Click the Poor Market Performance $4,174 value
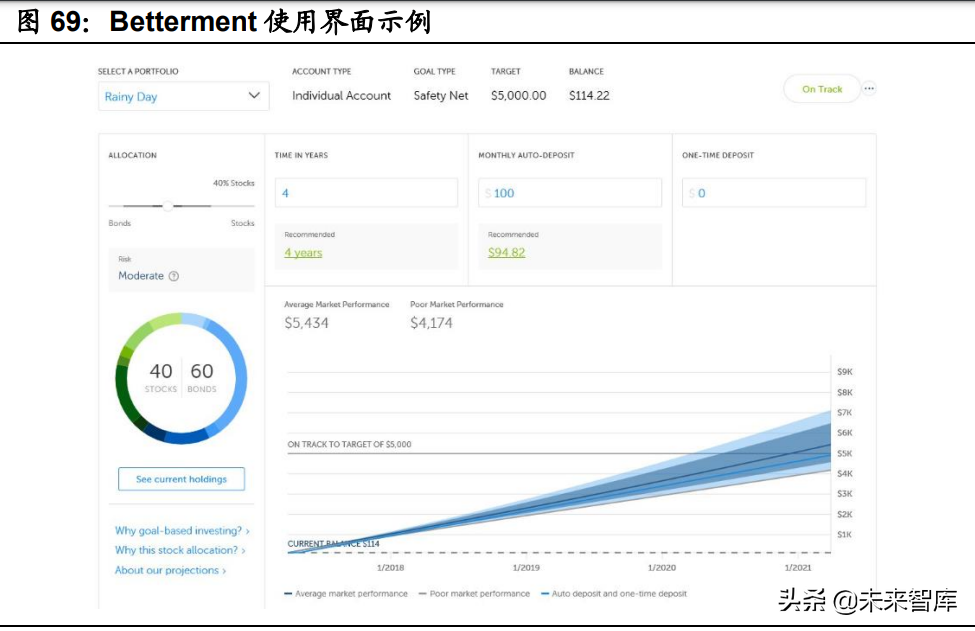Screen dimensions: 975x631 pyautogui.click(x=432, y=323)
